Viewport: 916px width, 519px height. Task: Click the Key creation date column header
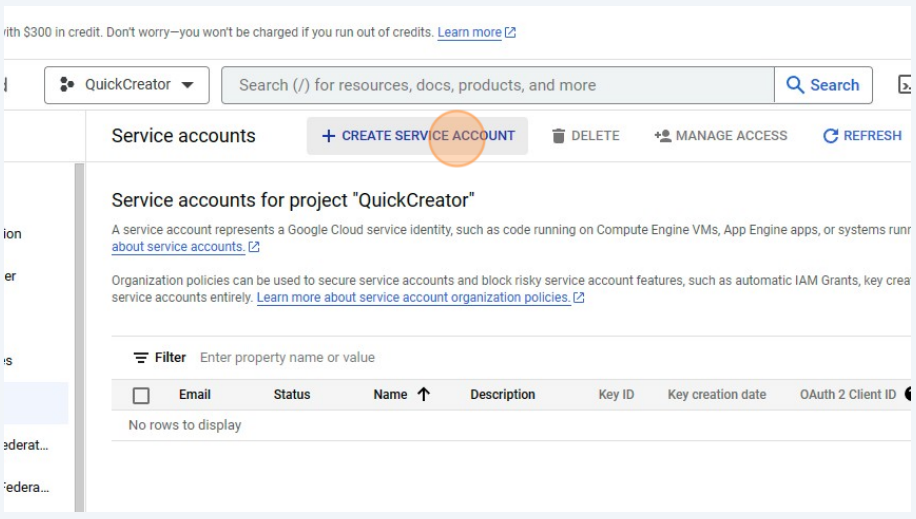point(717,395)
